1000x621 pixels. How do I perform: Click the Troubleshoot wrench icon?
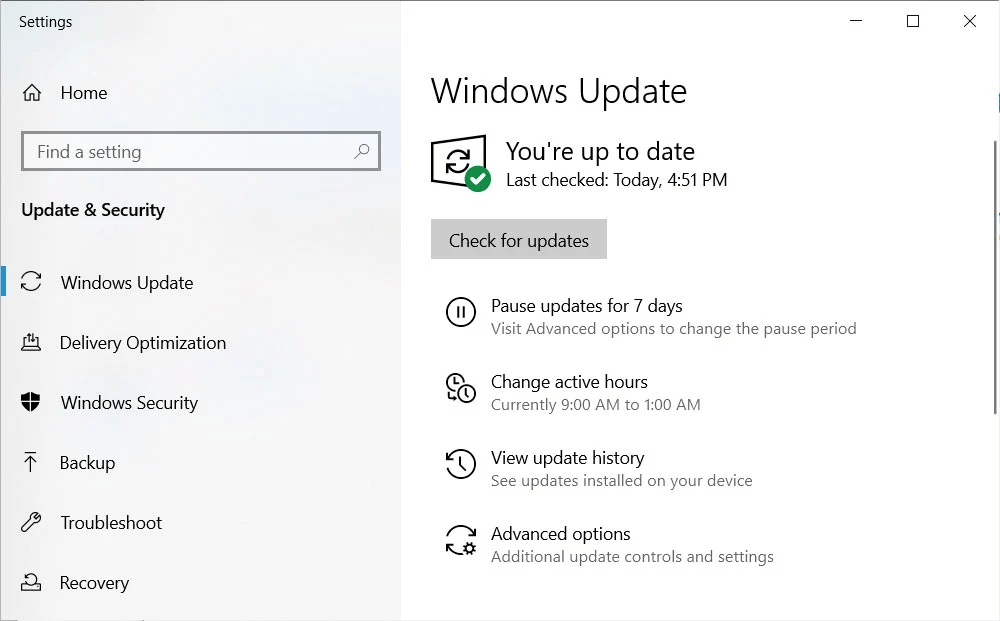coord(31,522)
